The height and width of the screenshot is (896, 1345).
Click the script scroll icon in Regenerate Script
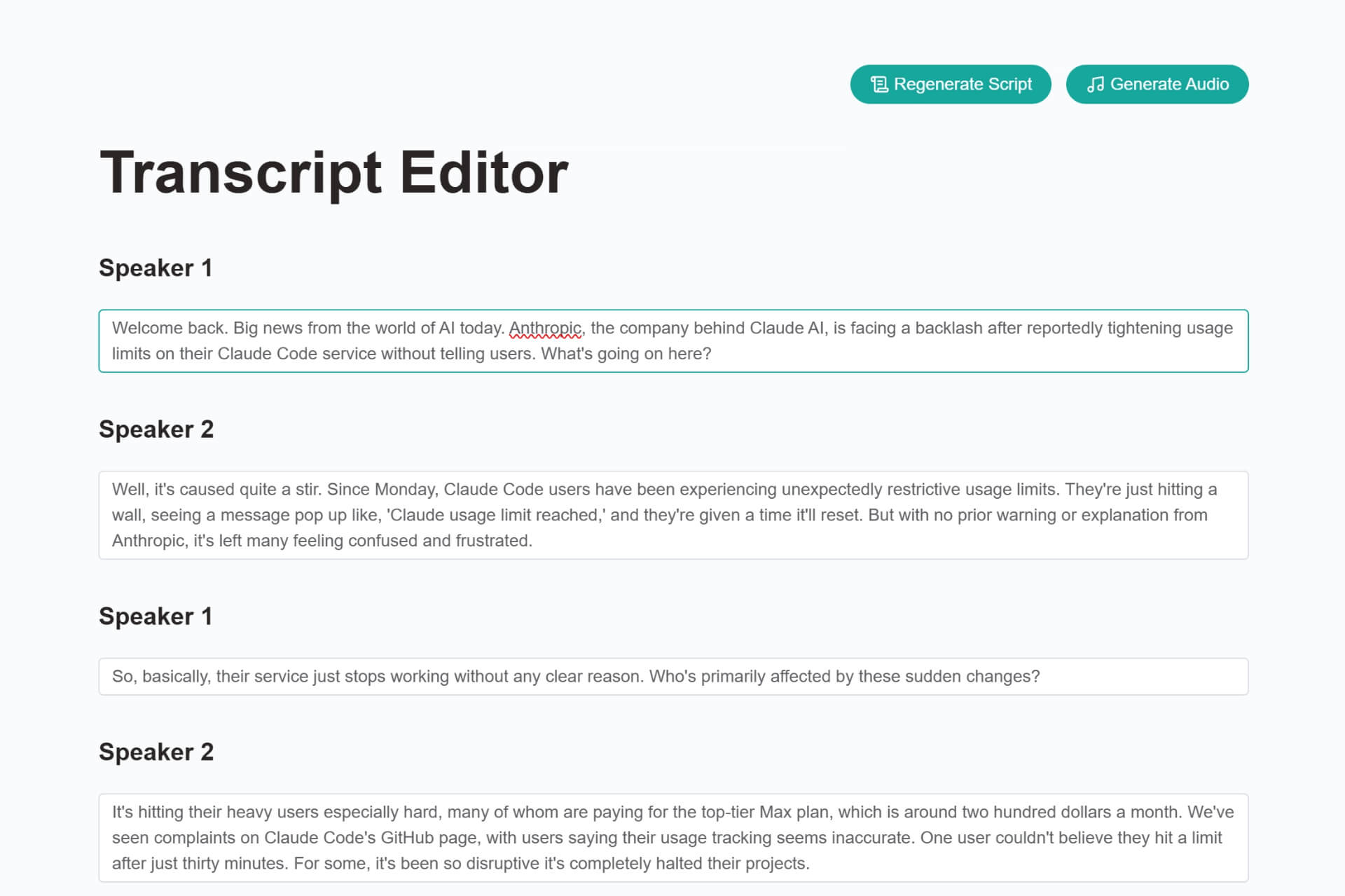pos(879,85)
